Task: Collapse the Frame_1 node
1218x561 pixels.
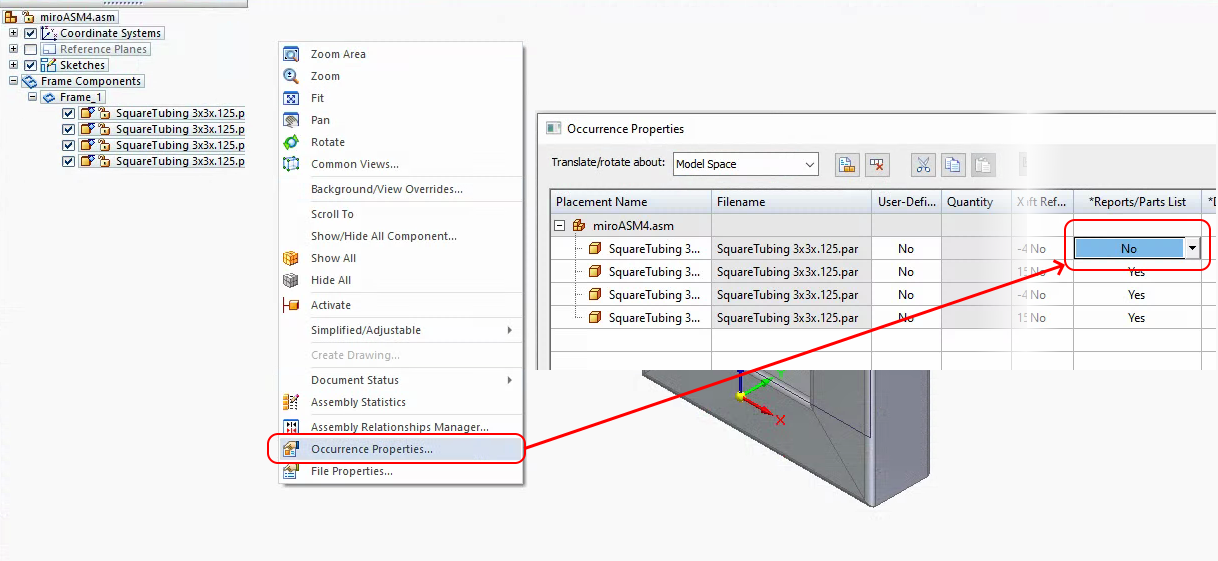Action: 32,97
